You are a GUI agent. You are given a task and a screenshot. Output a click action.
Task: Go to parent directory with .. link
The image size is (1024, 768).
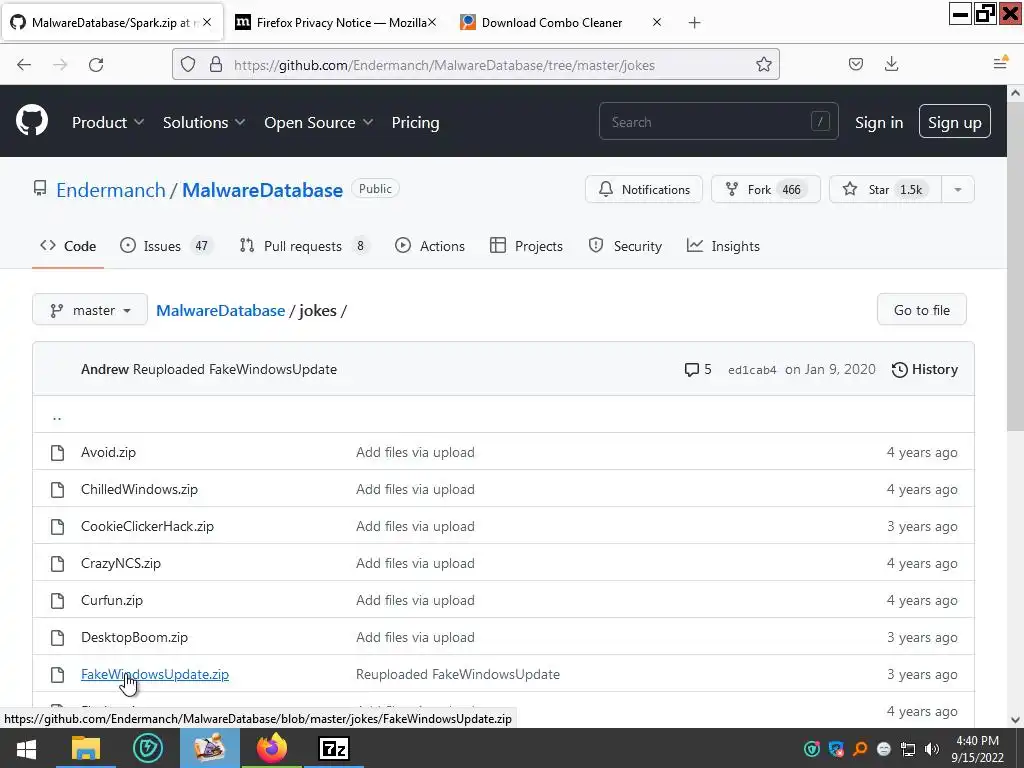click(x=57, y=416)
